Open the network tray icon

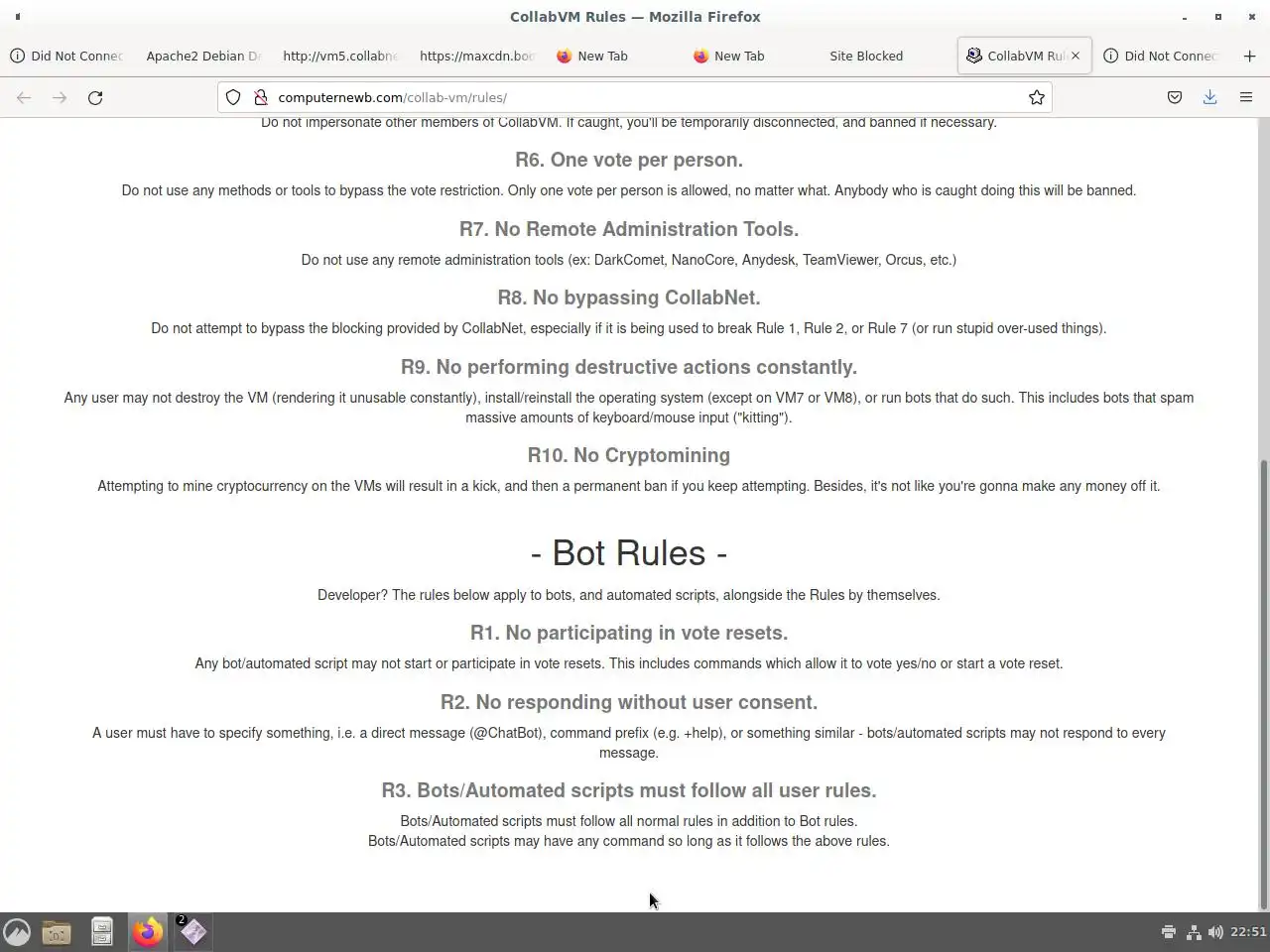pos(1194,932)
